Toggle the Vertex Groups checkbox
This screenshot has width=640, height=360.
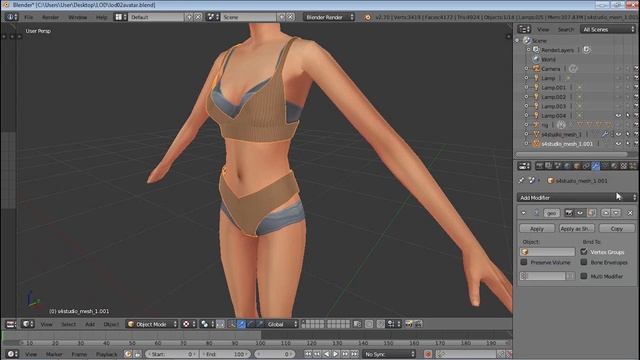[x=584, y=252]
